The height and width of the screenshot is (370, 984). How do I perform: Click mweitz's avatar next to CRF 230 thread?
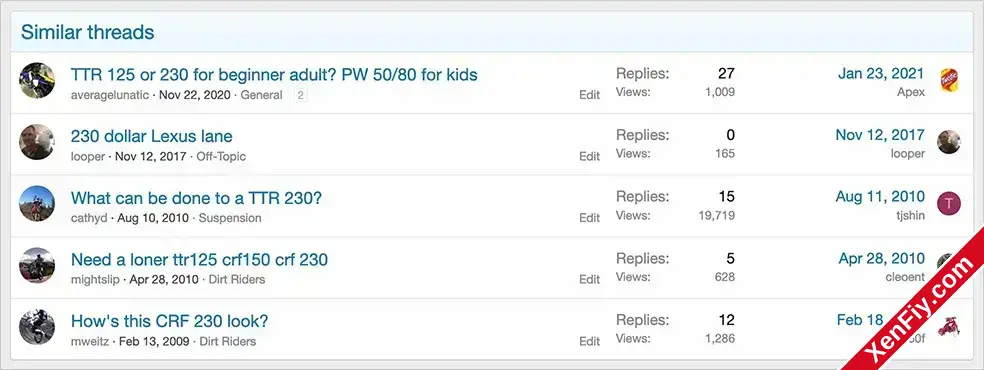[36, 327]
